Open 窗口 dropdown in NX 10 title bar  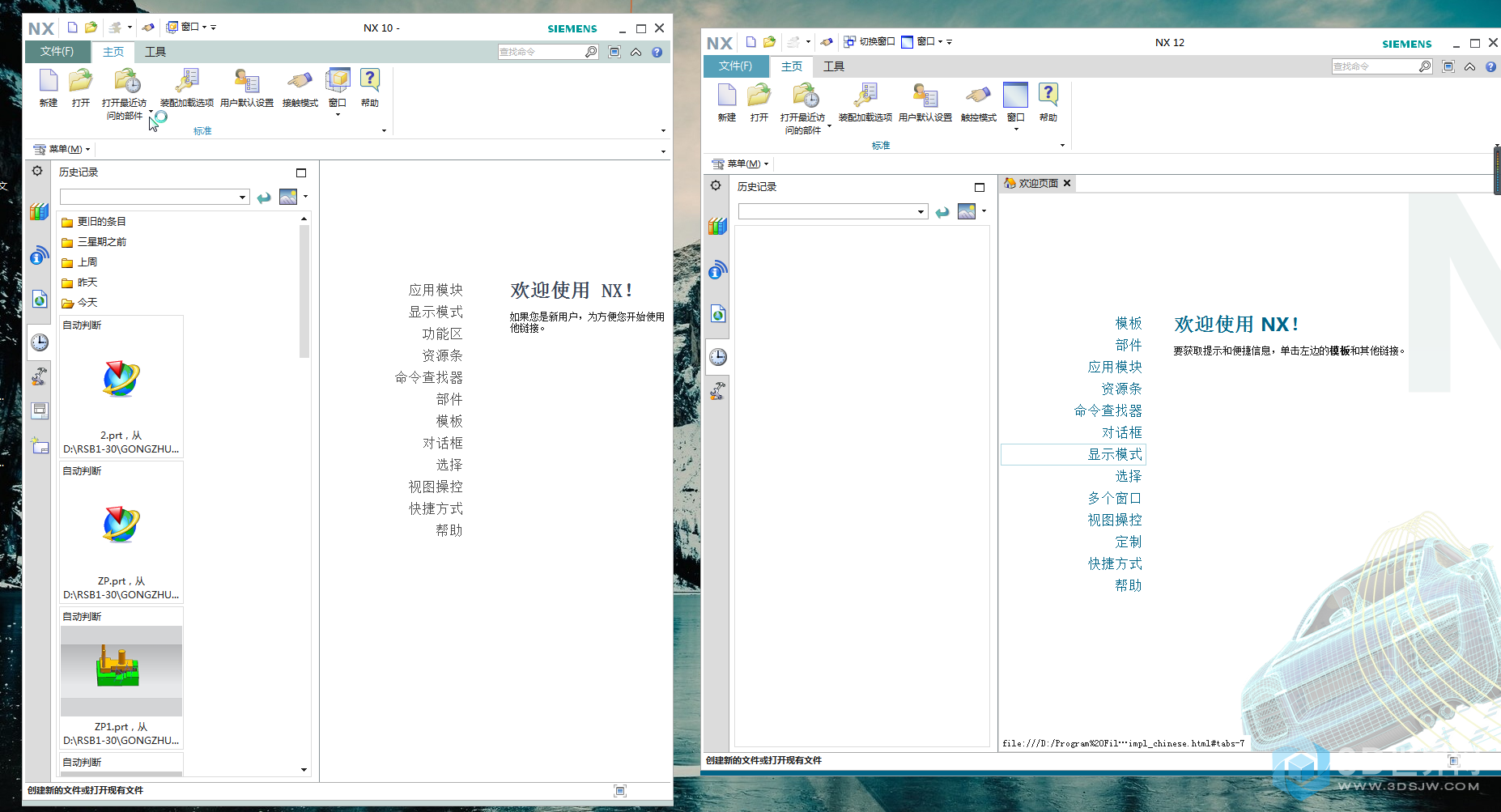pos(186,27)
